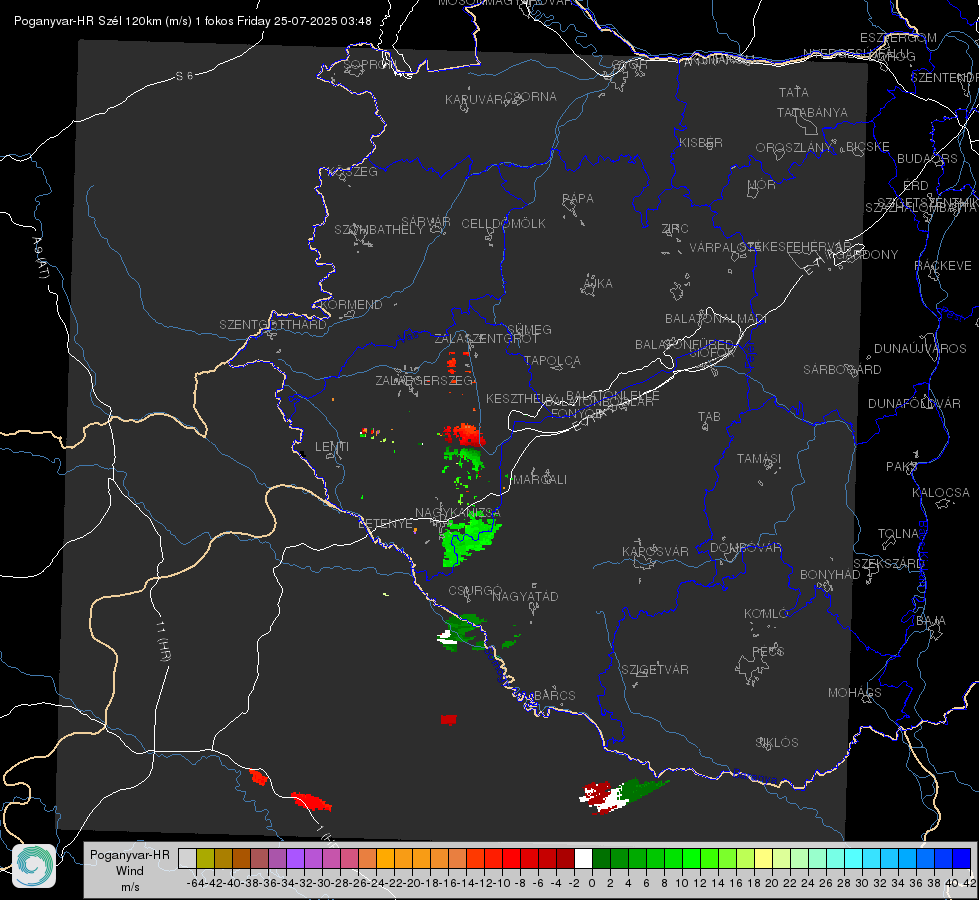
Task: Click the CSORNA city label
Action: click(531, 97)
